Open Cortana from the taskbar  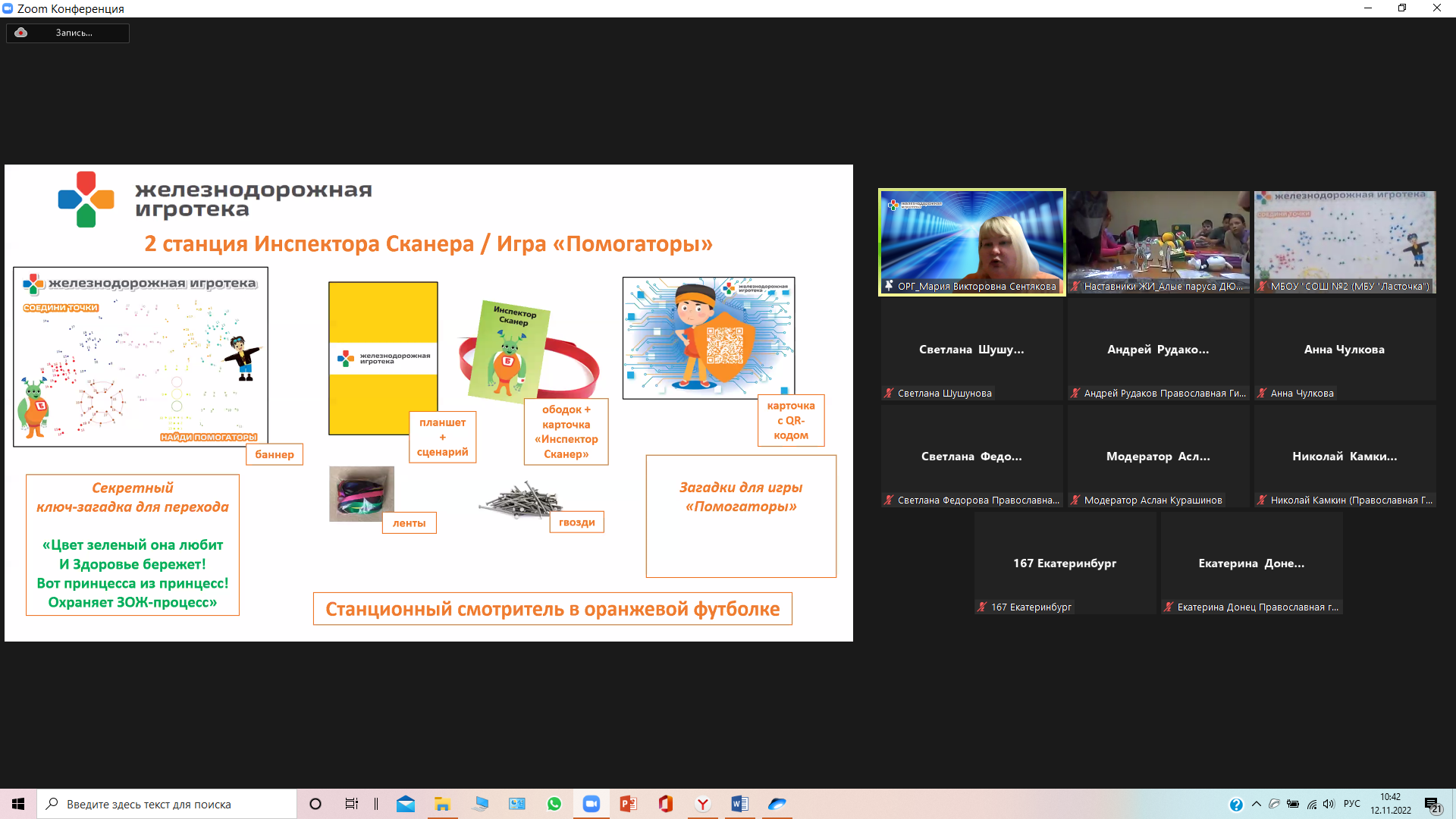(315, 804)
